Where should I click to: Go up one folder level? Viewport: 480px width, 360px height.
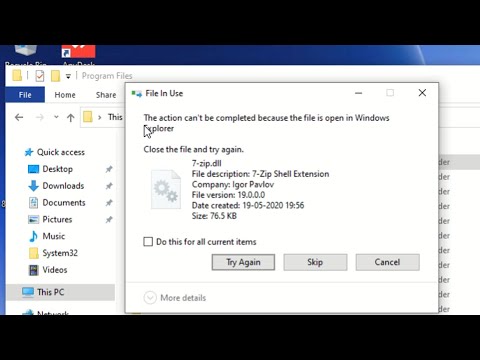(x=71, y=117)
